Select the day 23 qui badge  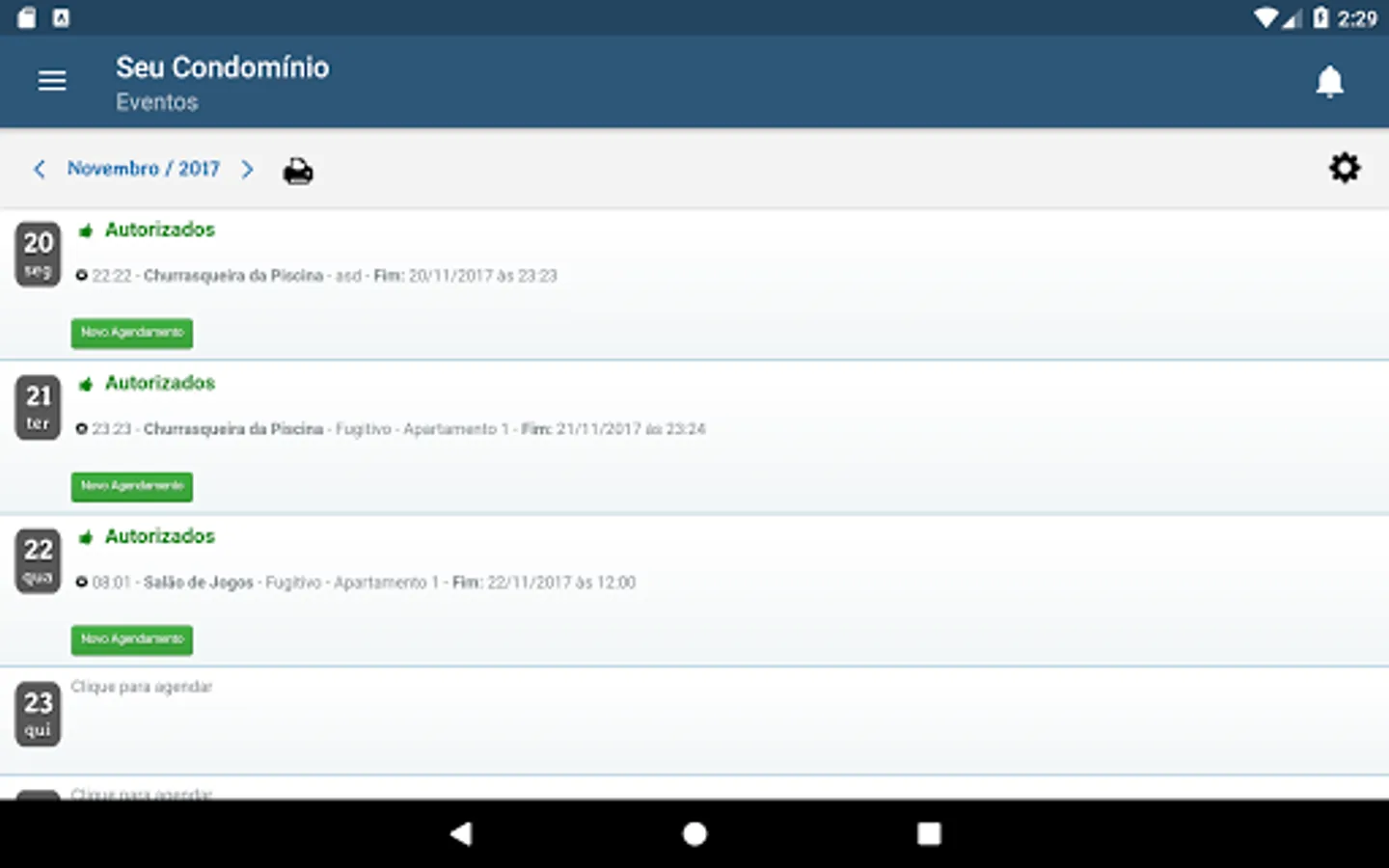pyautogui.click(x=38, y=715)
